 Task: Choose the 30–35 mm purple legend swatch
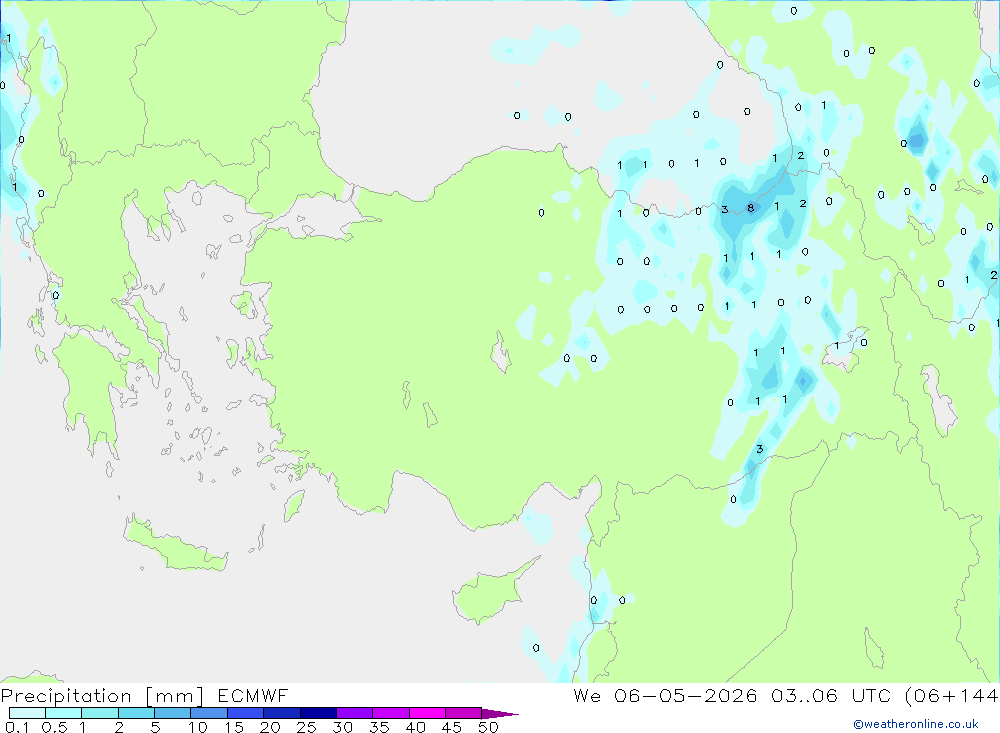tap(354, 713)
